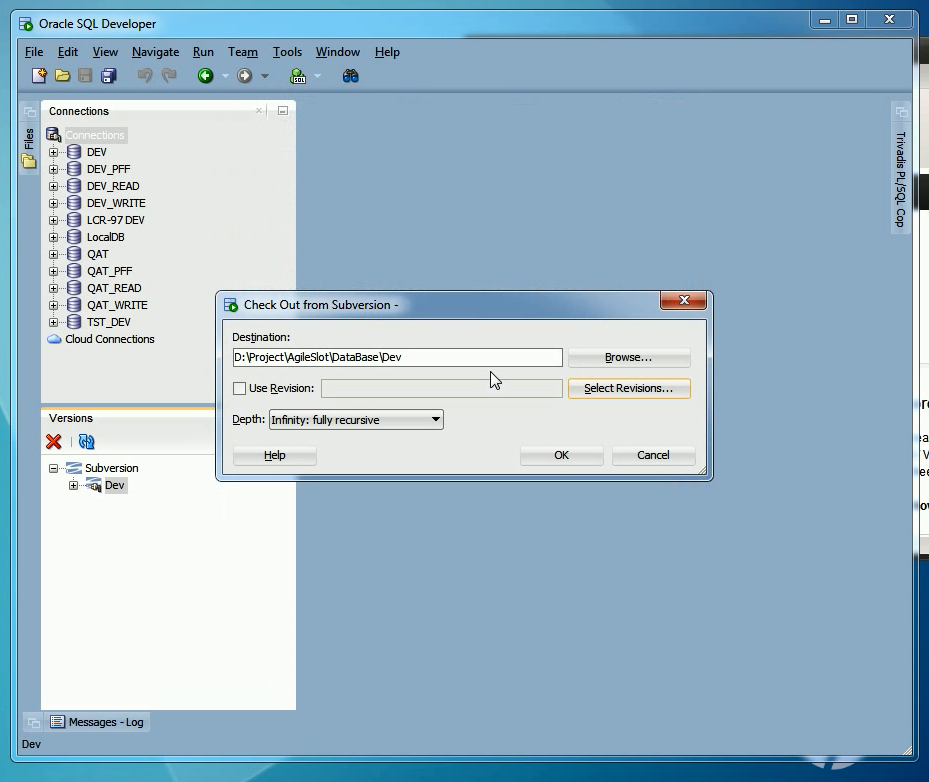Close the Check Out from Subversion dialog
Screen dimensions: 929x782
click(684, 300)
